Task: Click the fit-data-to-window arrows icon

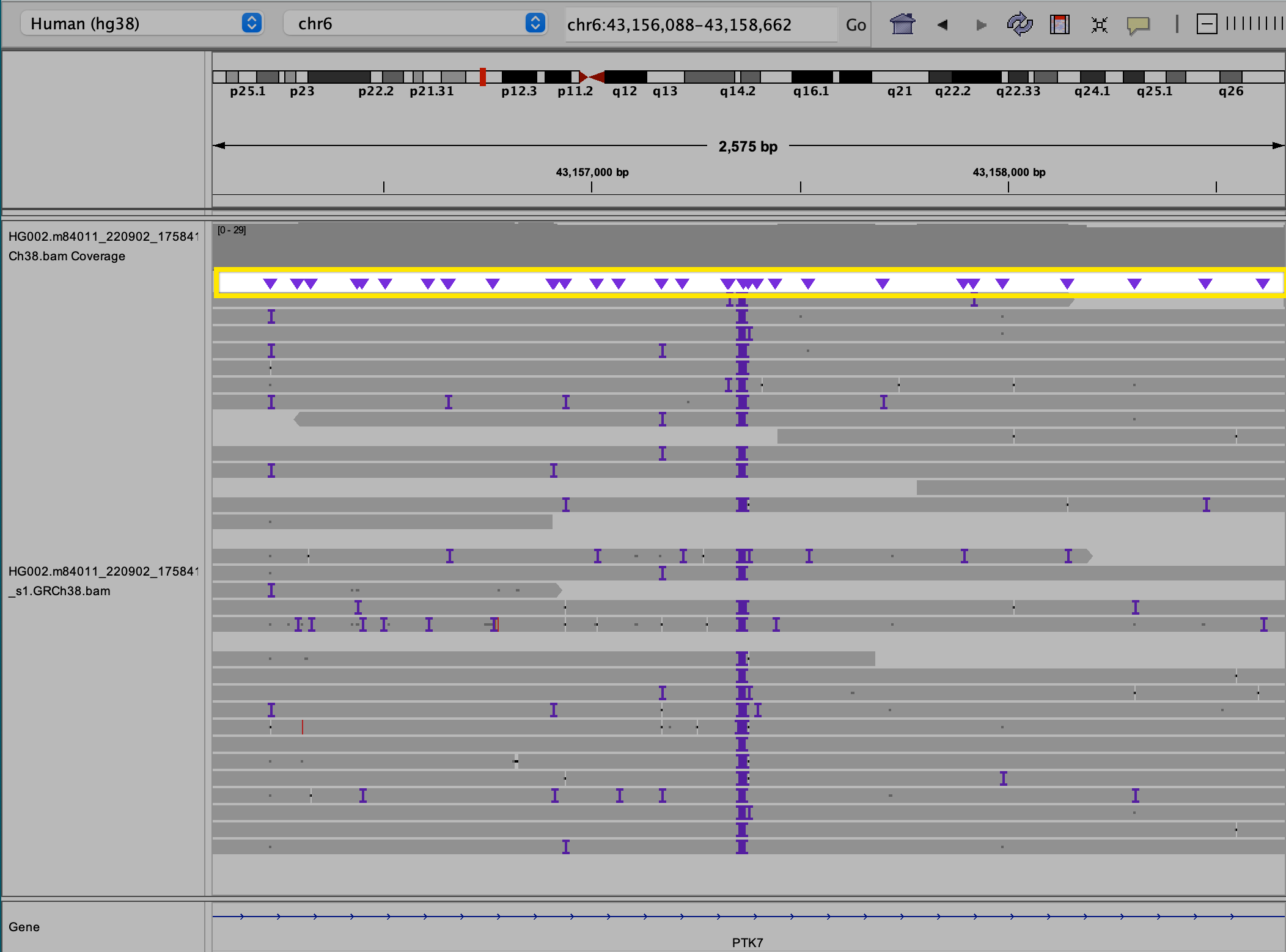Action: [1098, 25]
